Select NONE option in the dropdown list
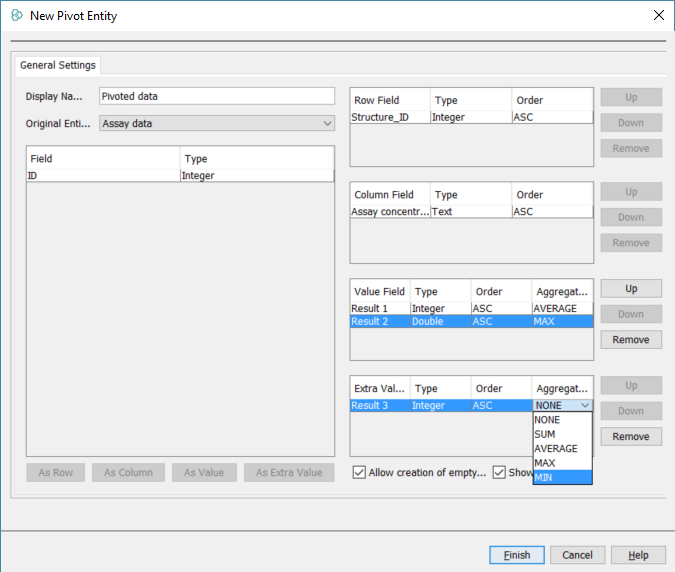This screenshot has height=572, width=675. pyautogui.click(x=548, y=421)
